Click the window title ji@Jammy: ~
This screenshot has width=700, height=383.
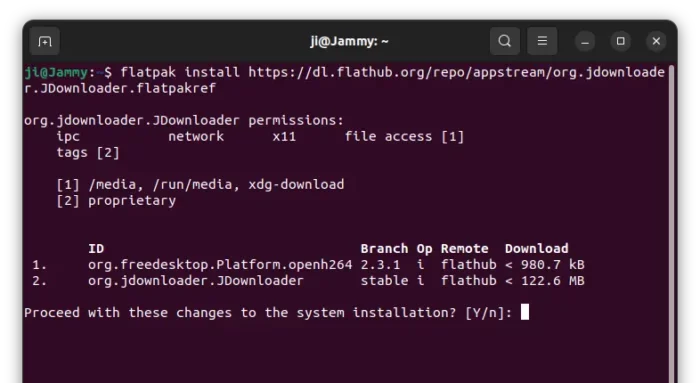[350, 42]
